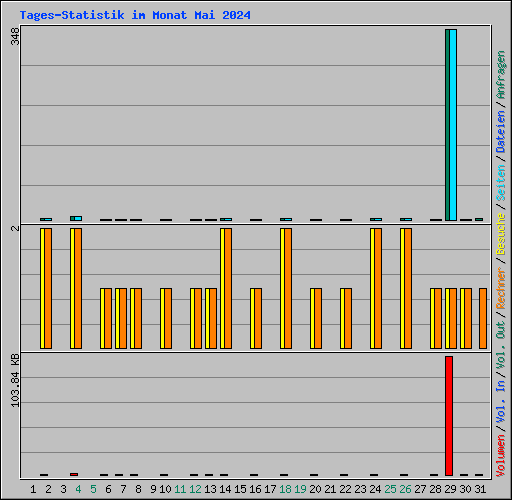Click the 'Seiten' legend label
The height and width of the screenshot is (500, 512).
pos(501,183)
